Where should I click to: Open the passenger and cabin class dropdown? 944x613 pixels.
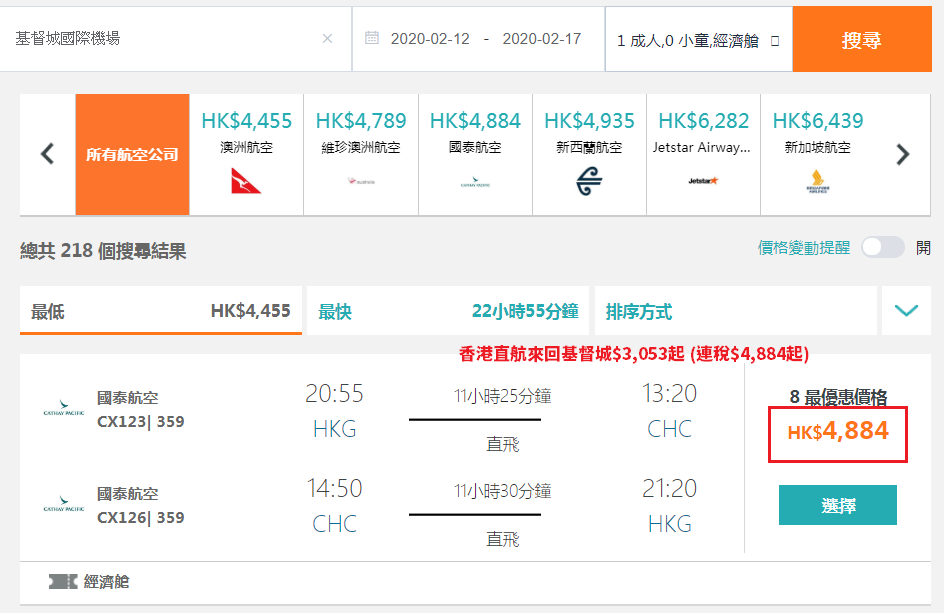coord(698,40)
